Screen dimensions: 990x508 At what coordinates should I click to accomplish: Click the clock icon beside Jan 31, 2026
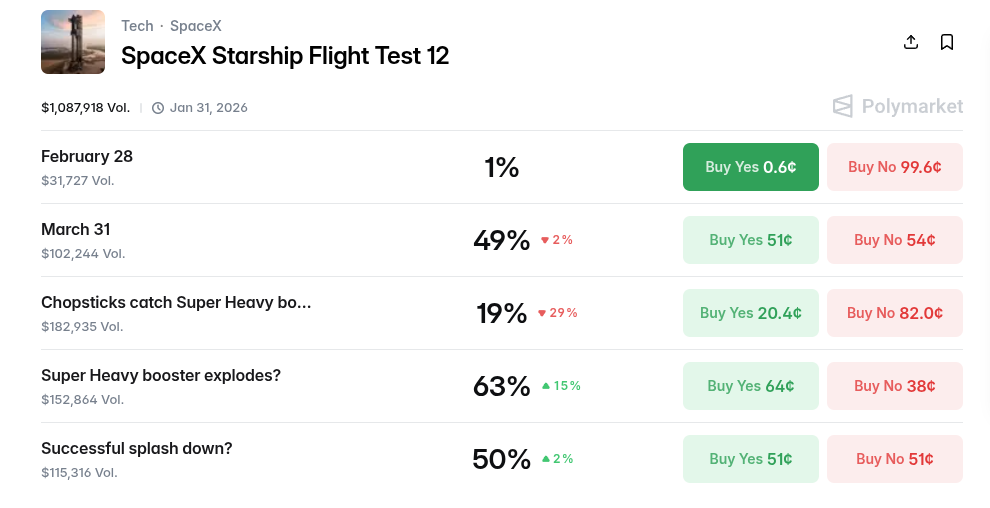158,108
